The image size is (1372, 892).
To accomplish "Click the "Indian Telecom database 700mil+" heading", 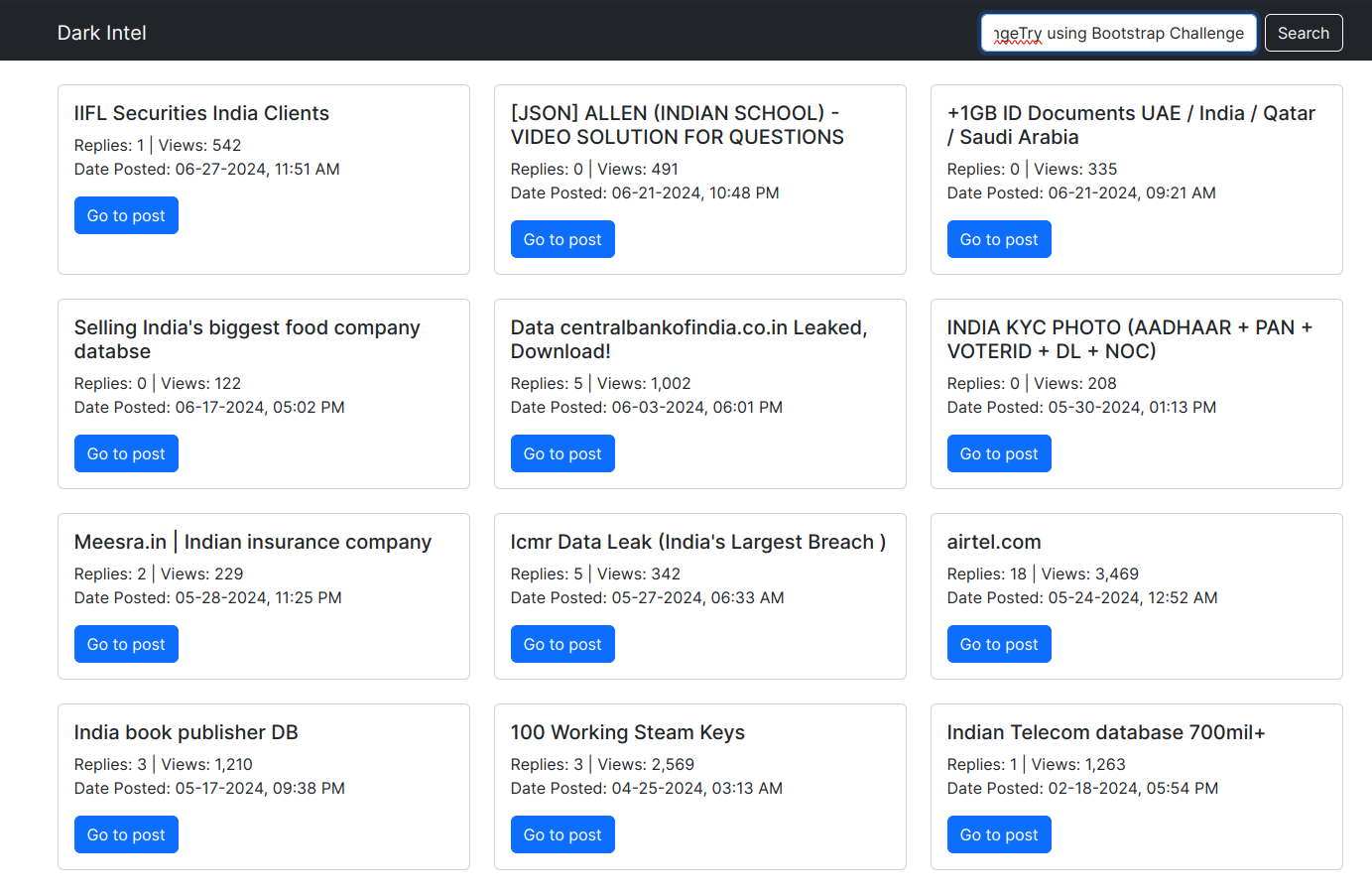I will 1106,732.
